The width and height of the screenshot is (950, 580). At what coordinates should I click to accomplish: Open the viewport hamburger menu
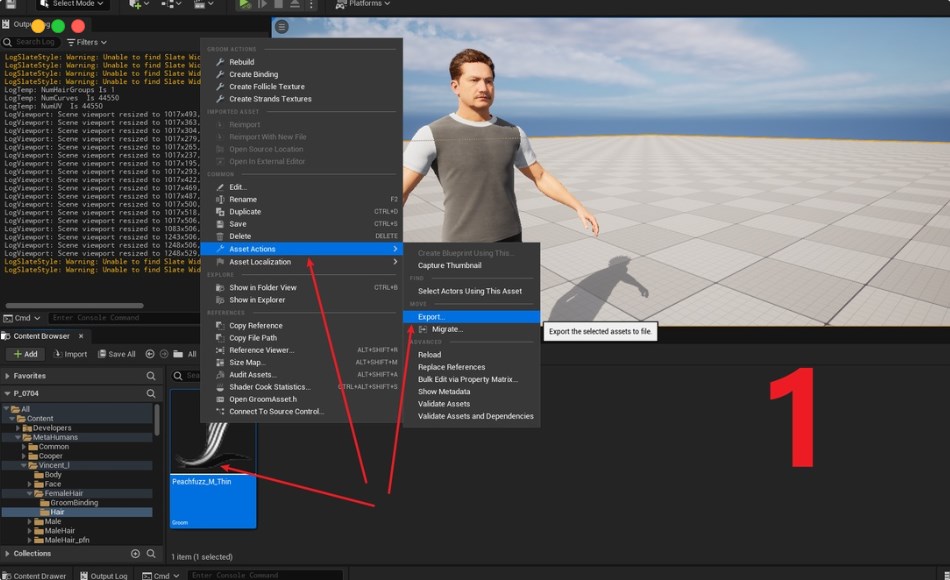click(x=282, y=27)
